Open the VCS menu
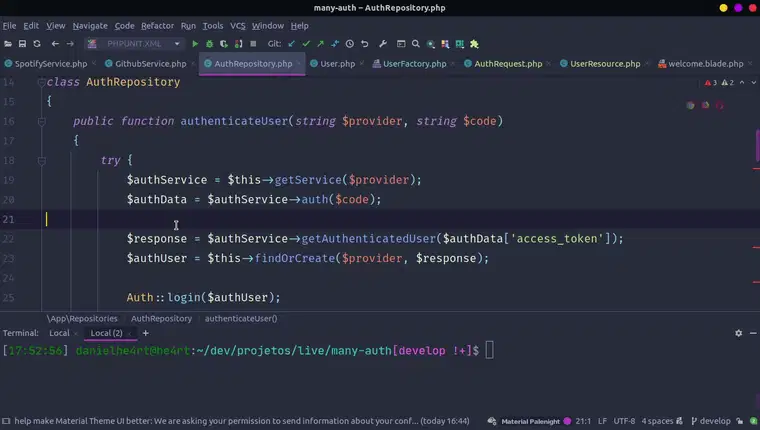 (238, 26)
